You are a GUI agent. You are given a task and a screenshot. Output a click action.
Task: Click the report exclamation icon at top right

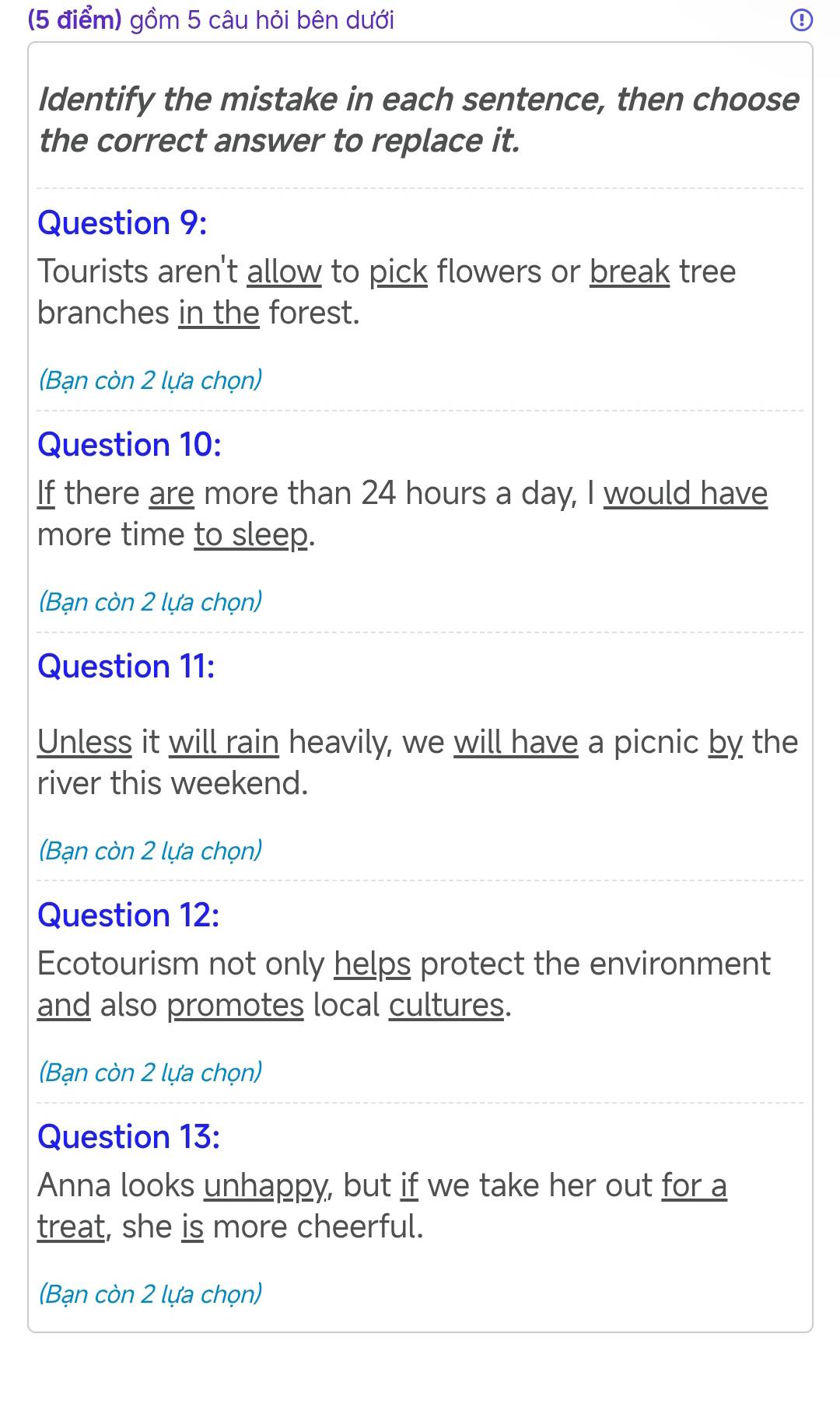click(801, 20)
